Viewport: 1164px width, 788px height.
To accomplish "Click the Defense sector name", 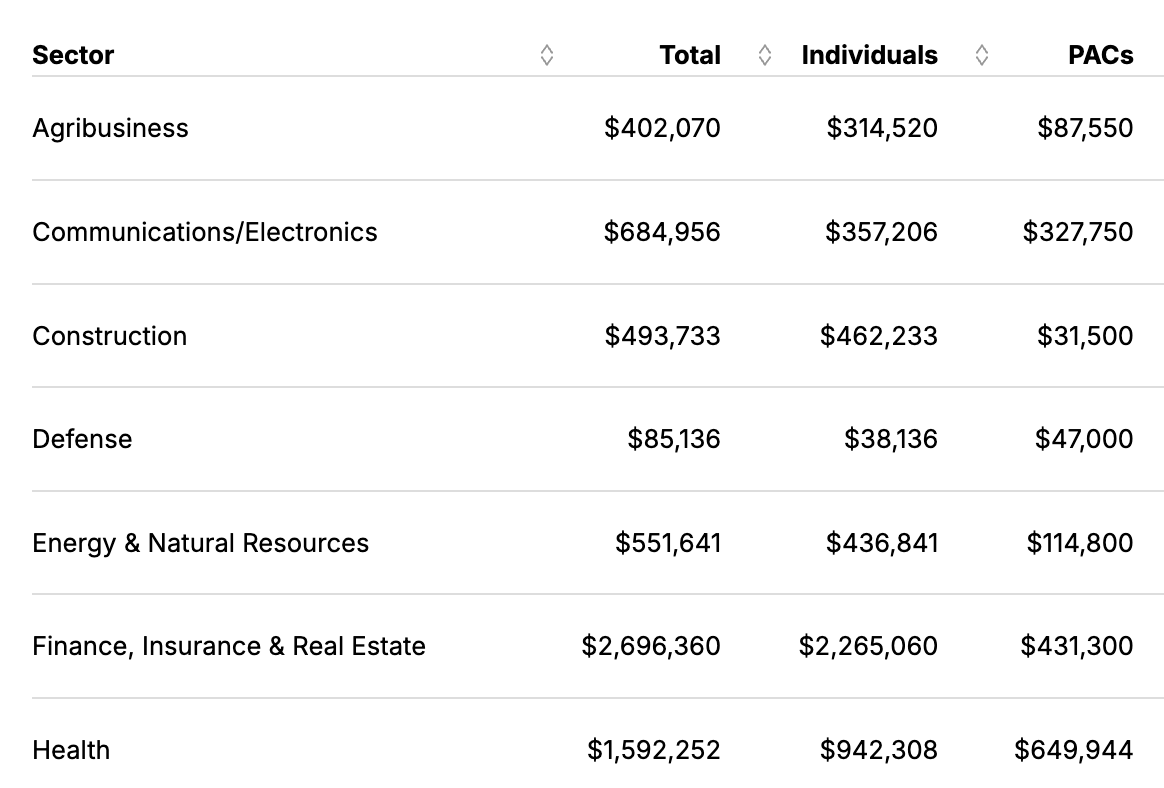I will point(82,439).
